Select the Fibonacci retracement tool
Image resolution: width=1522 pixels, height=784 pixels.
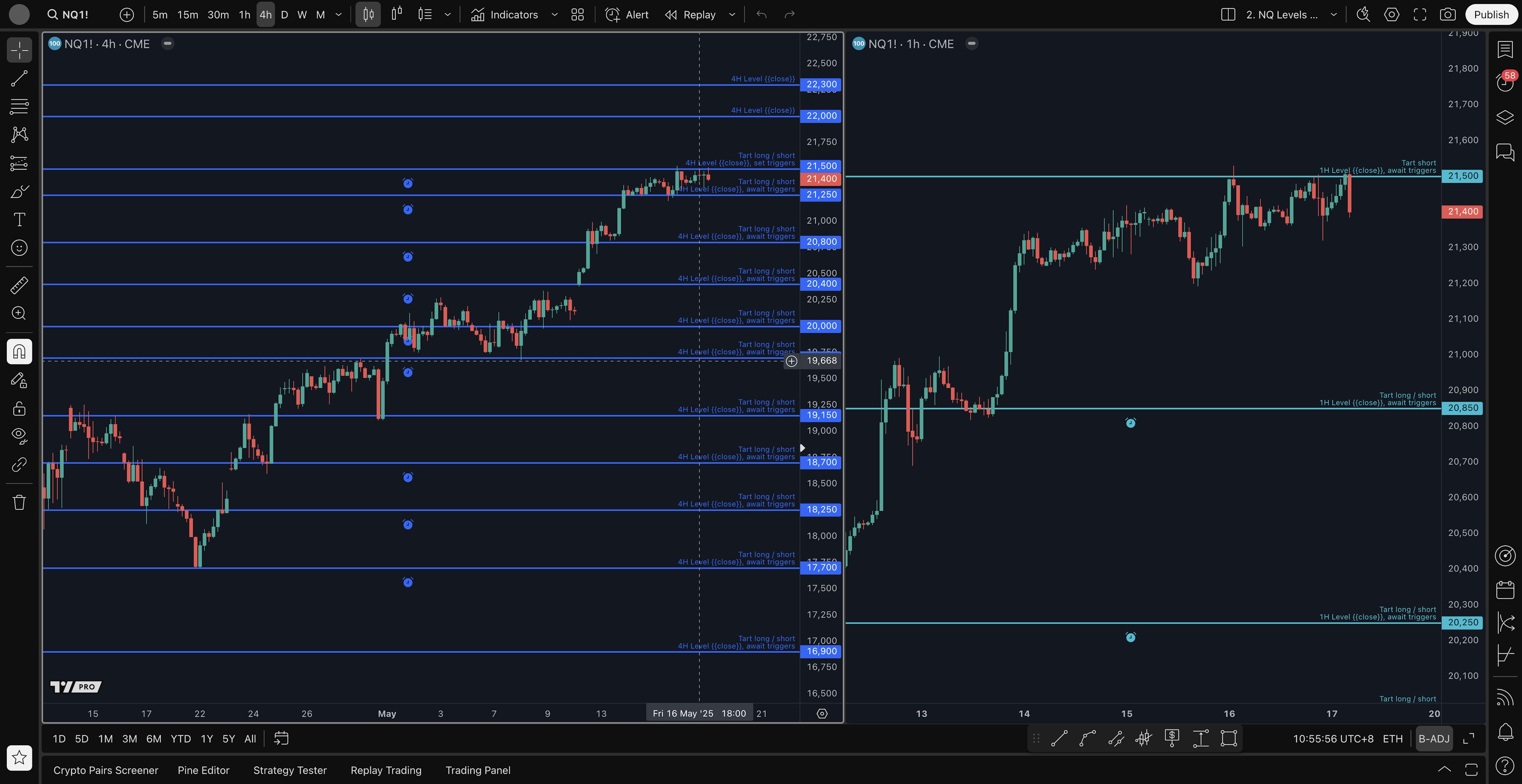tap(19, 107)
